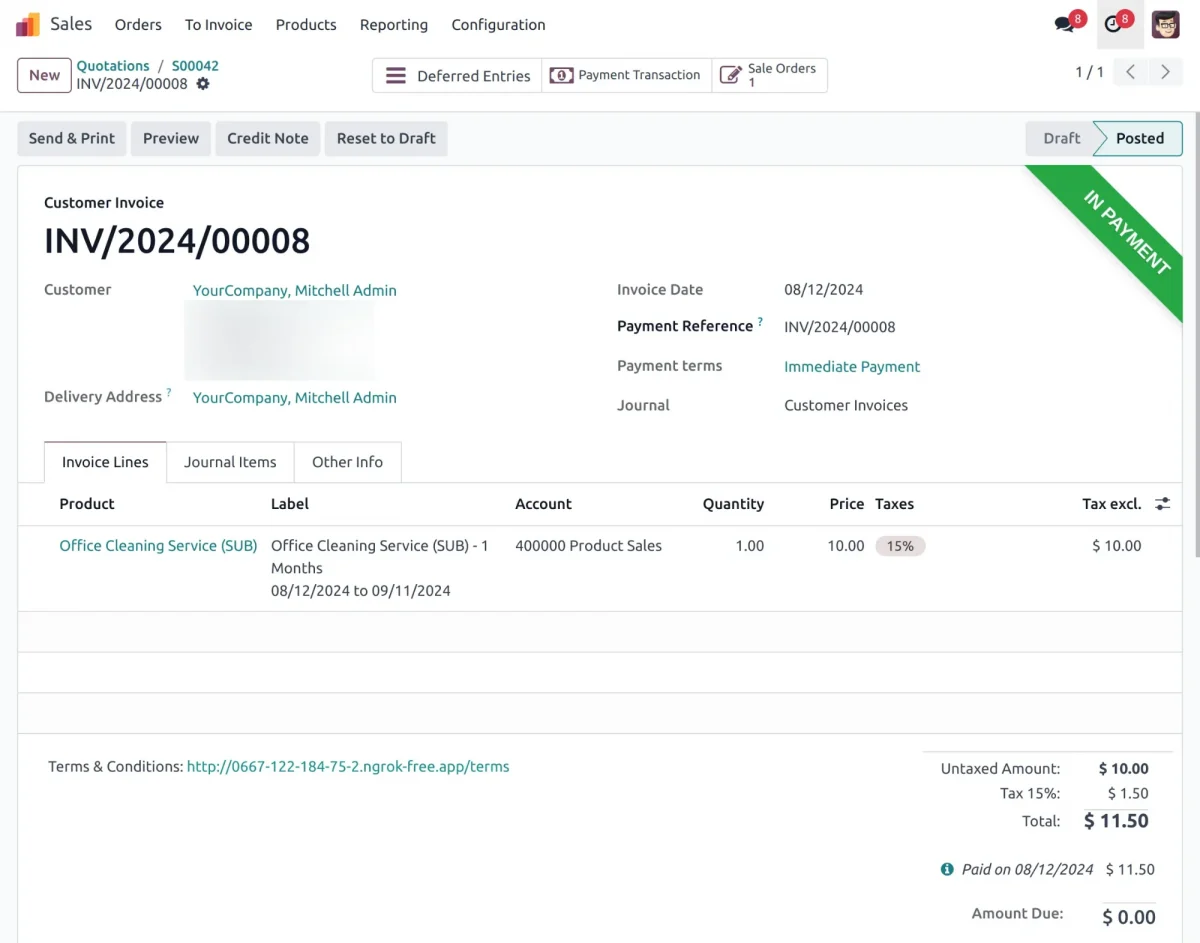1200x943 pixels.
Task: Open column options adjust icon
Action: tap(1162, 504)
